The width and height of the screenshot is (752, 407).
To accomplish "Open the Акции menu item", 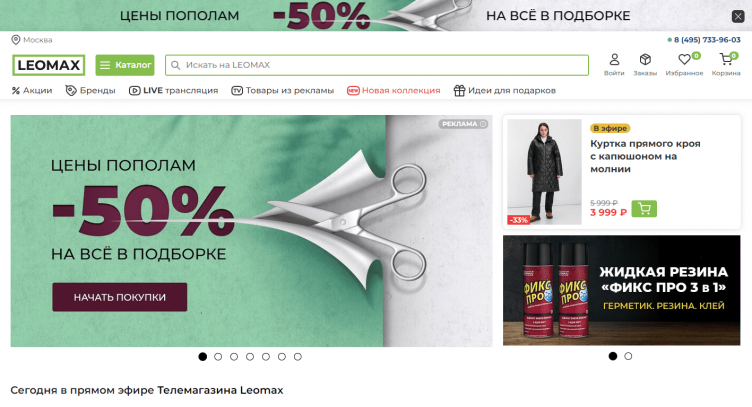I will point(32,91).
